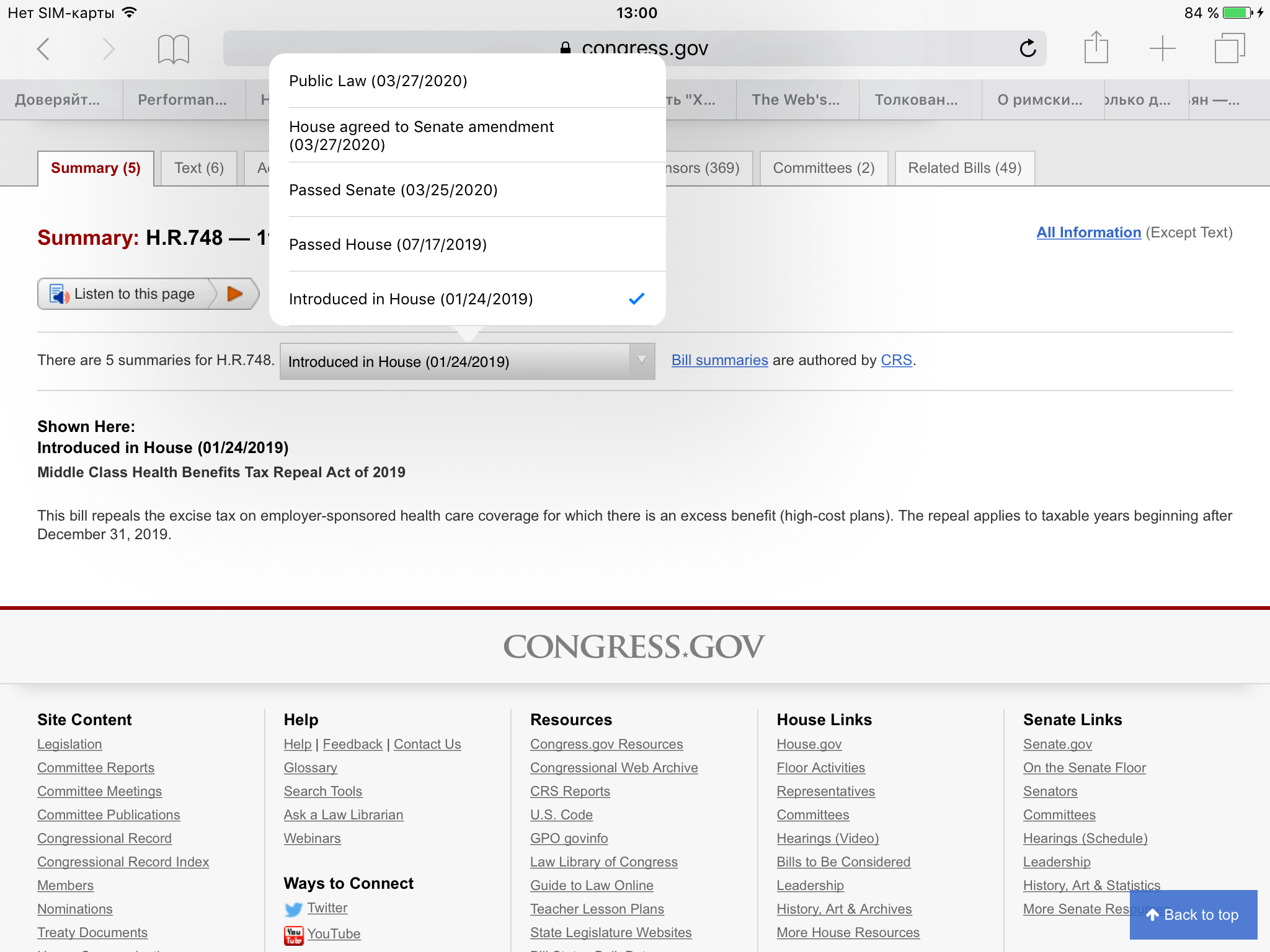The width and height of the screenshot is (1270, 952).
Task: Switch to Safari tab 'Доверяйт...'
Action: [x=61, y=100]
